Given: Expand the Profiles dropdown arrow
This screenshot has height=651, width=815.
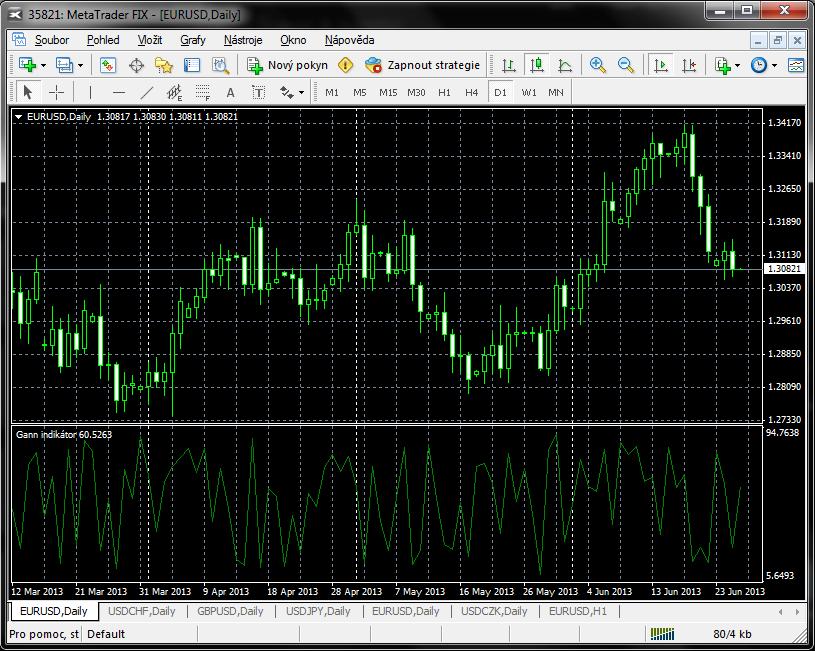Looking at the screenshot, I should pos(81,66).
